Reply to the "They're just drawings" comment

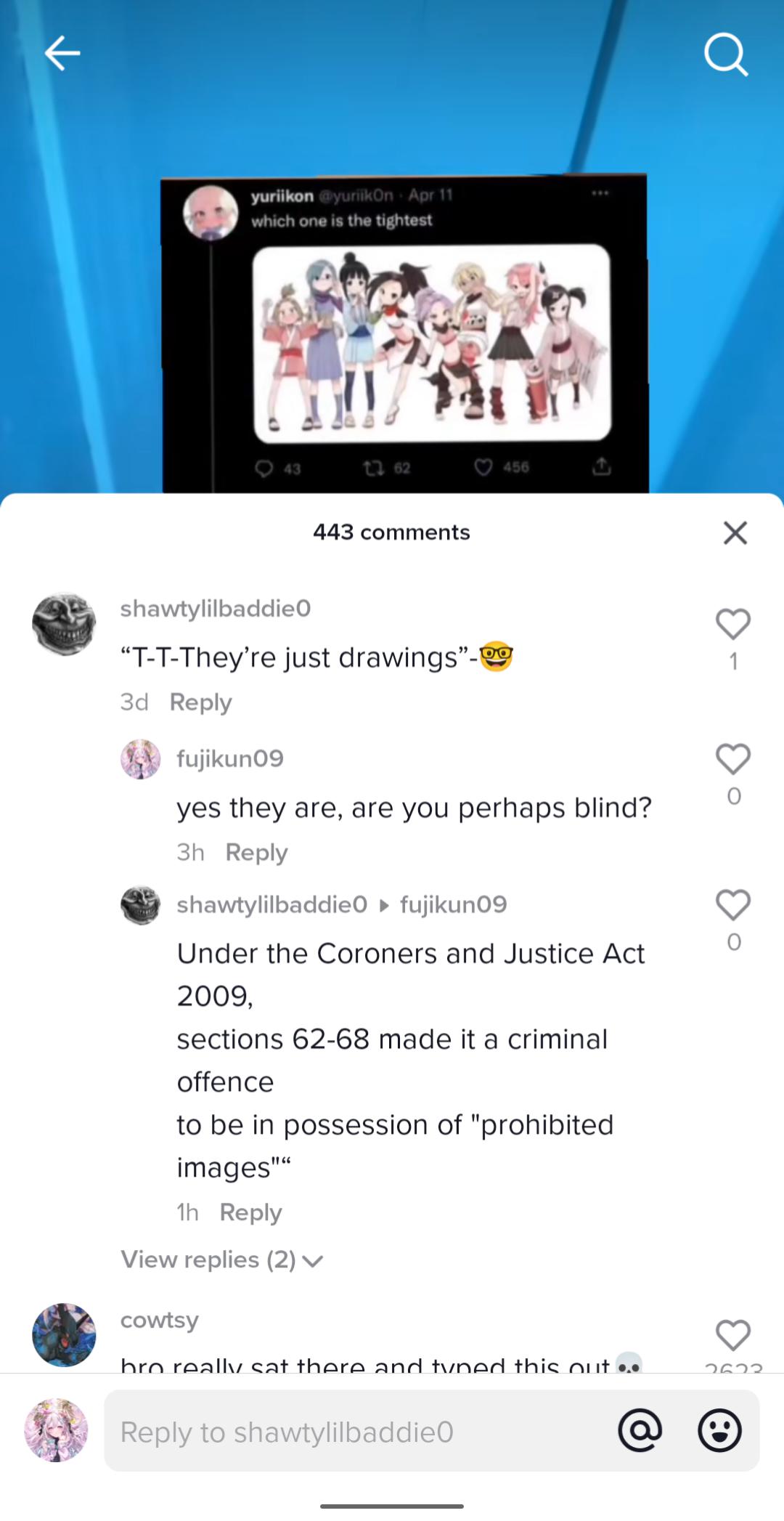click(200, 702)
